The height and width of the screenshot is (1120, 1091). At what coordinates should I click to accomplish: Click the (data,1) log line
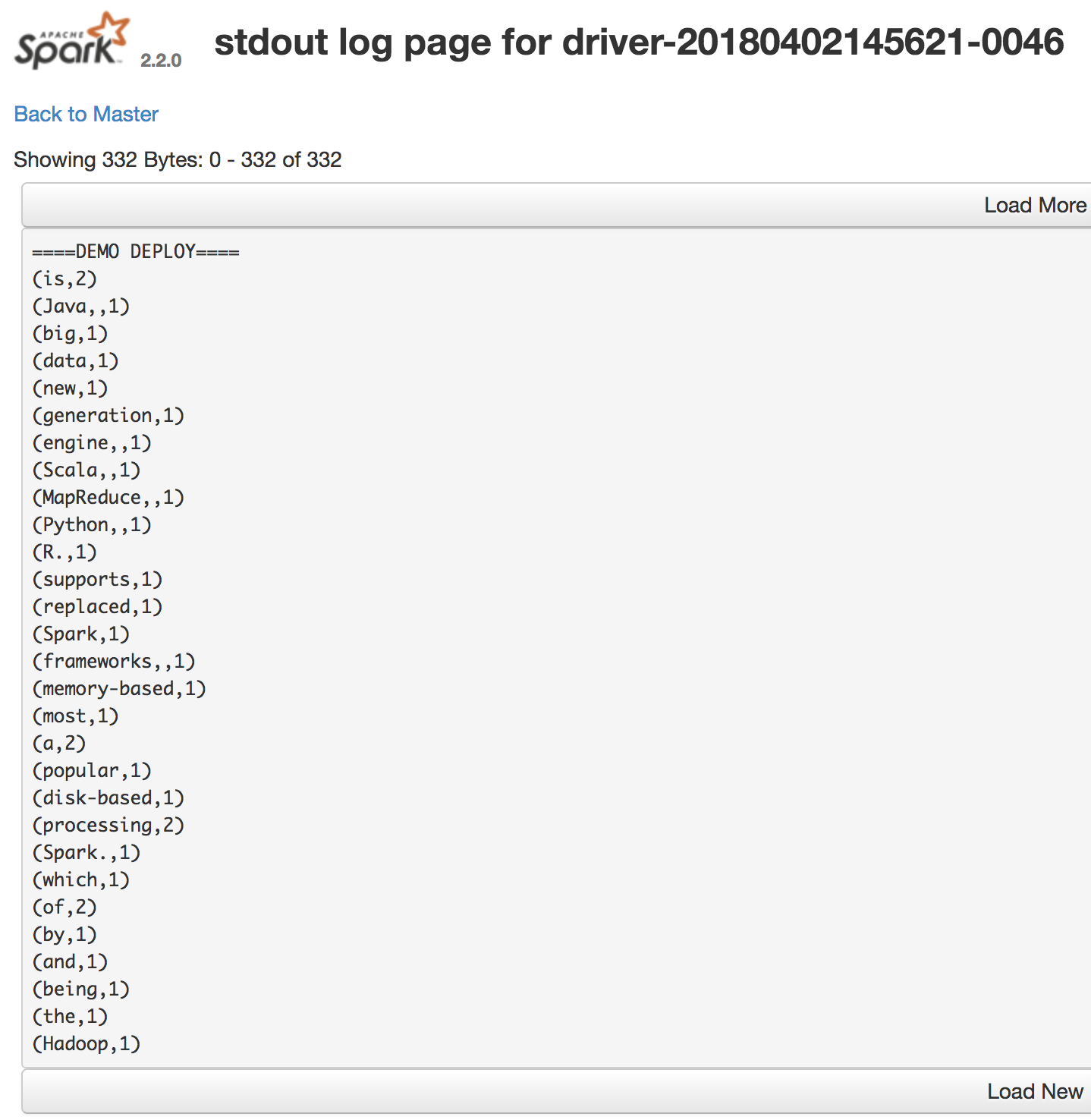click(76, 360)
